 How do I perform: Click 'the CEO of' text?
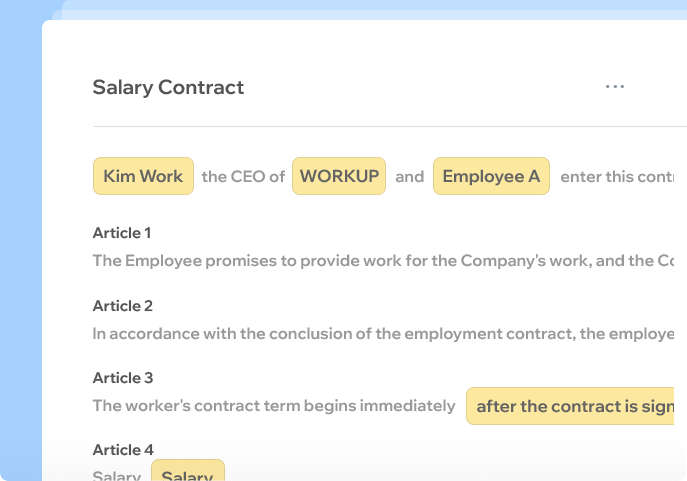(x=243, y=177)
